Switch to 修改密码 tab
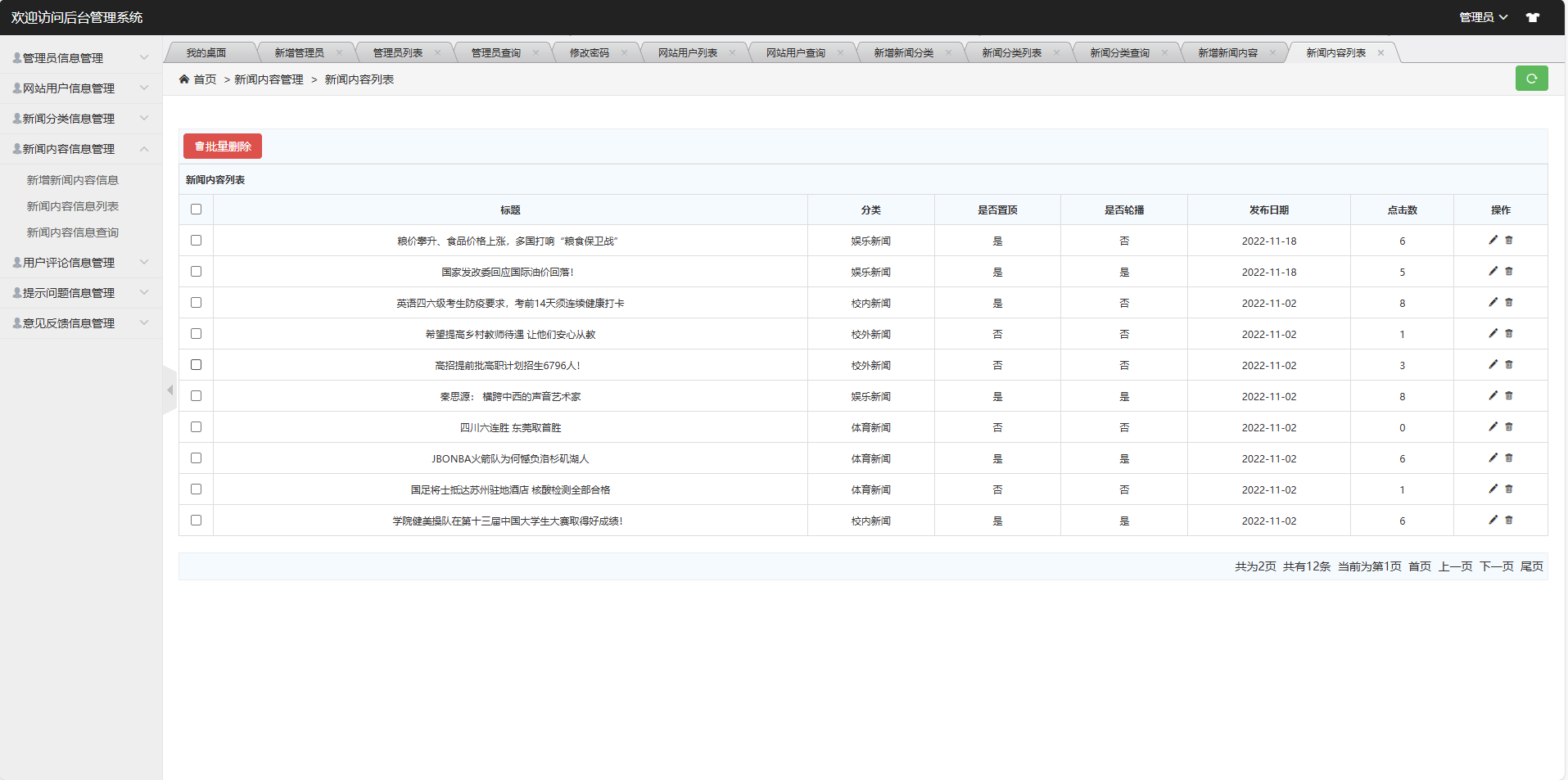 point(590,52)
